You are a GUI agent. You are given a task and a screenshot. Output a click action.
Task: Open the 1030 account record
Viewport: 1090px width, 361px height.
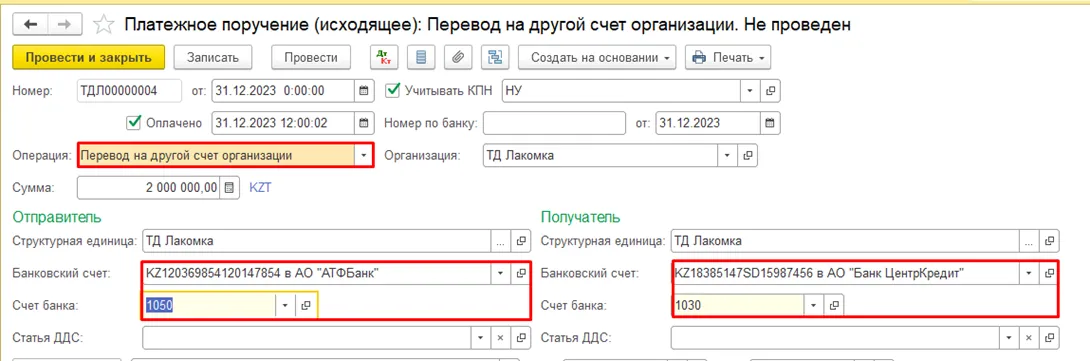(834, 305)
